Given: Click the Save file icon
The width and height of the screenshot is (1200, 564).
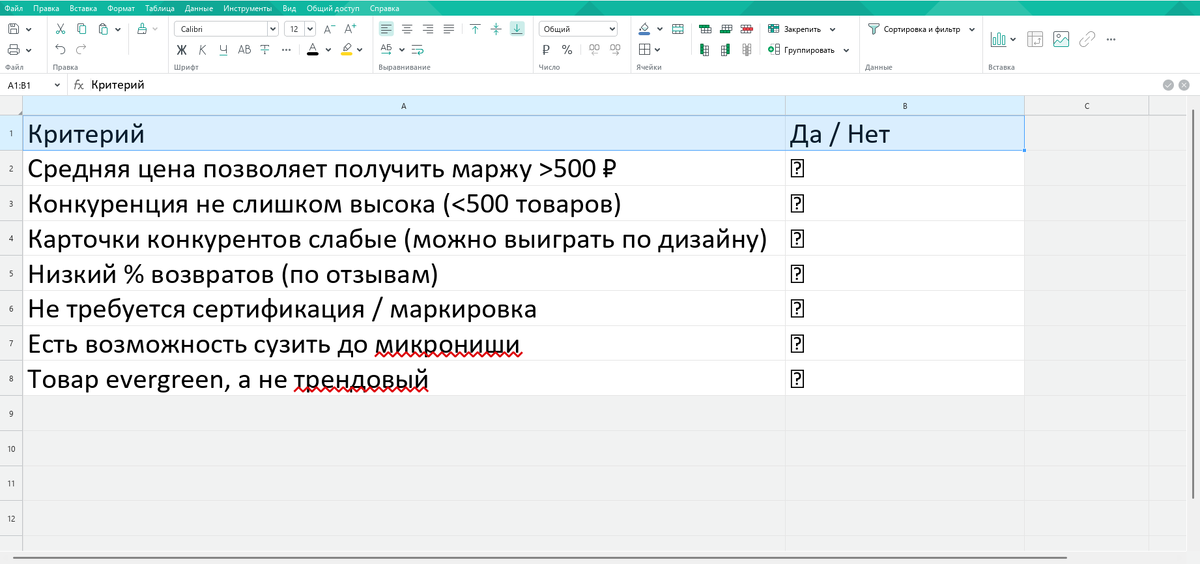Looking at the screenshot, I should click(13, 29).
